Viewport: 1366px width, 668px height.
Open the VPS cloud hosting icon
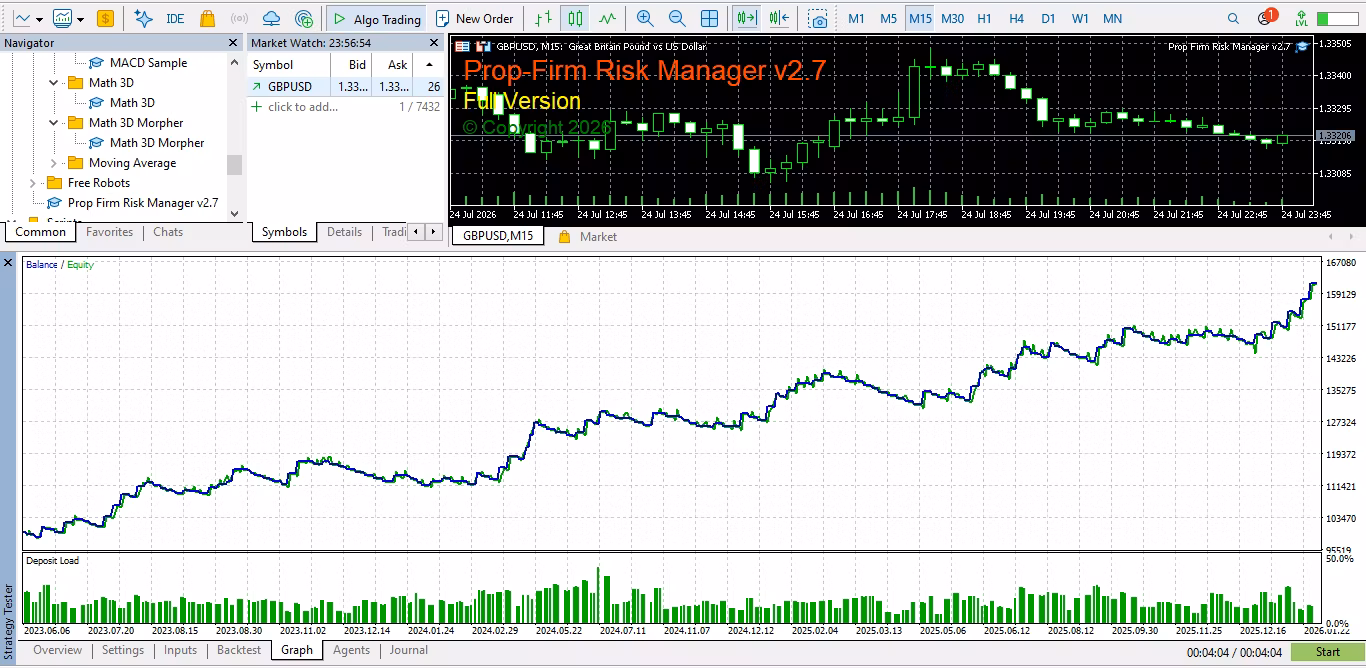(x=271, y=18)
